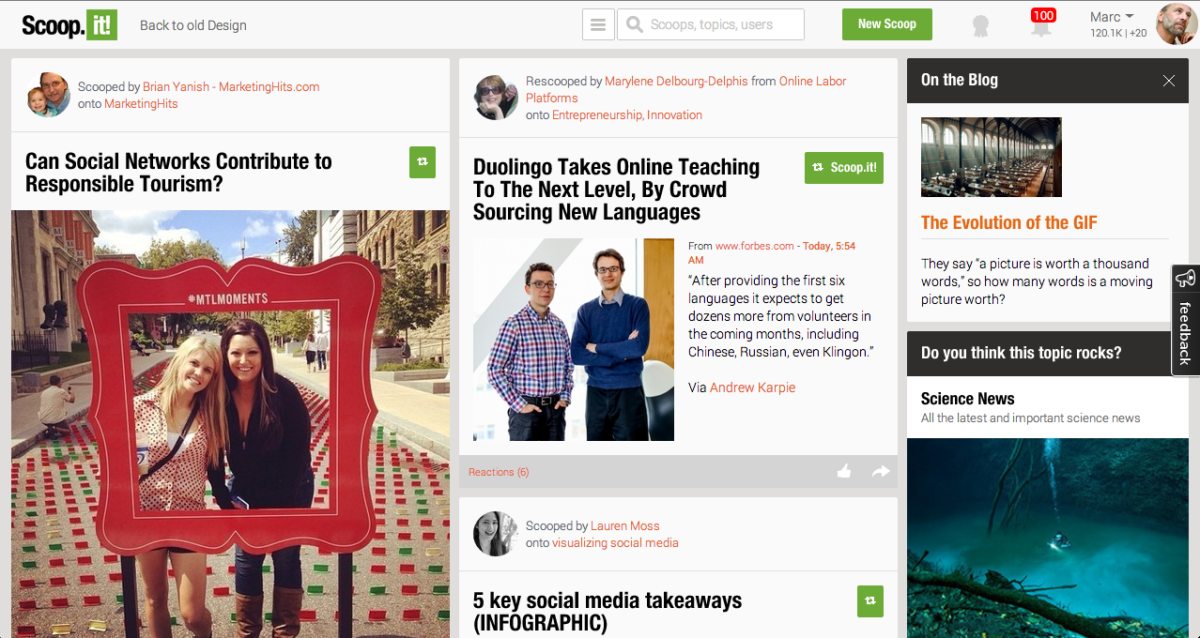Open Marylene Delbourg-Delphis profile link
The width and height of the screenshot is (1200, 638).
[x=677, y=81]
